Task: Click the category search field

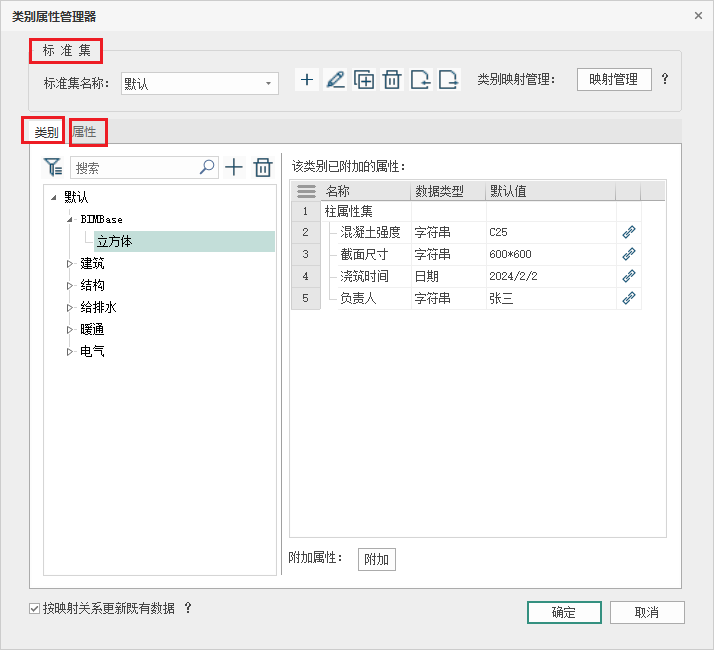Action: pyautogui.click(x=135, y=168)
